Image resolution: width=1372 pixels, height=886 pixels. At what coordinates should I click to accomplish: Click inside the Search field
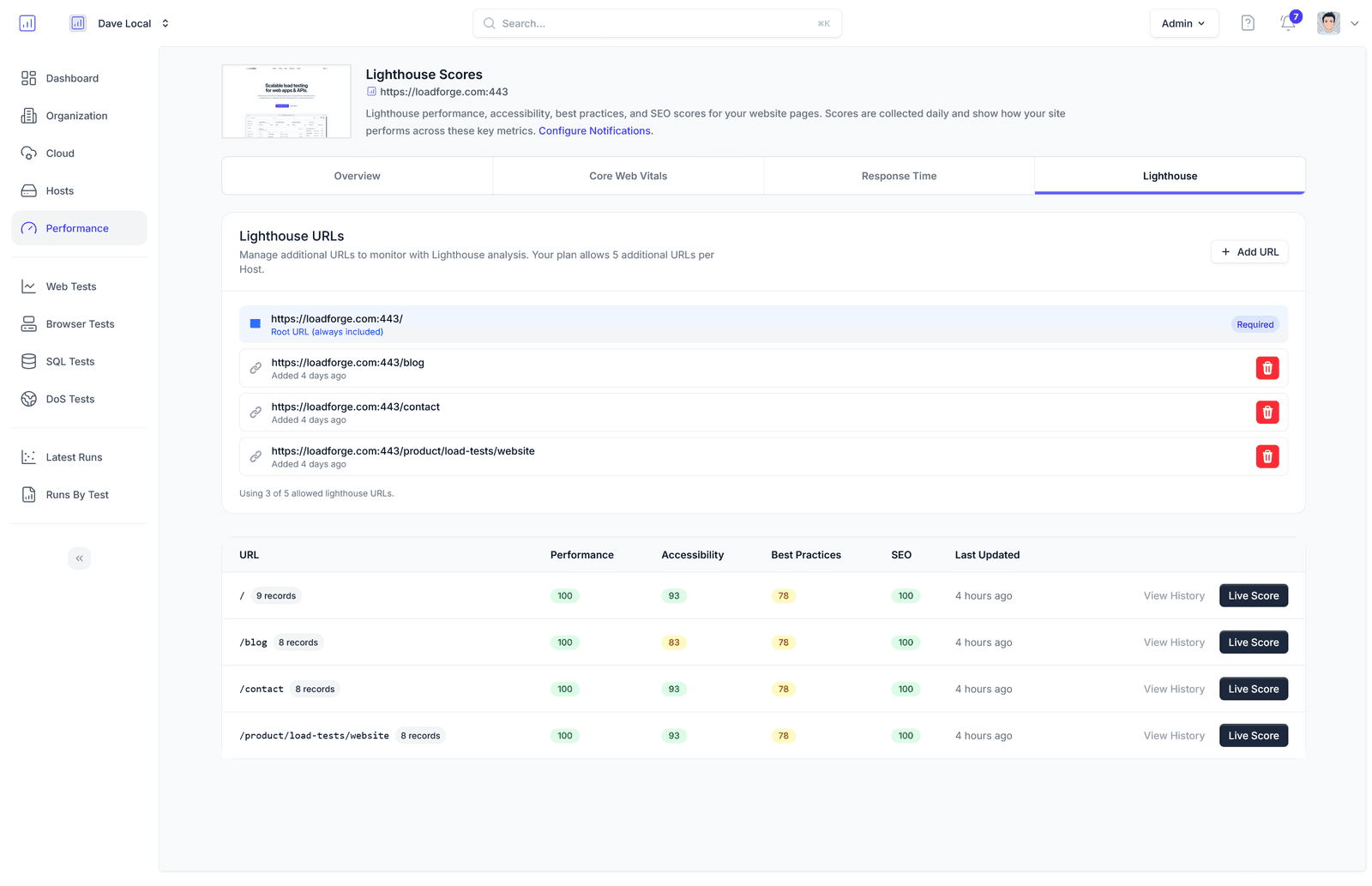657,23
